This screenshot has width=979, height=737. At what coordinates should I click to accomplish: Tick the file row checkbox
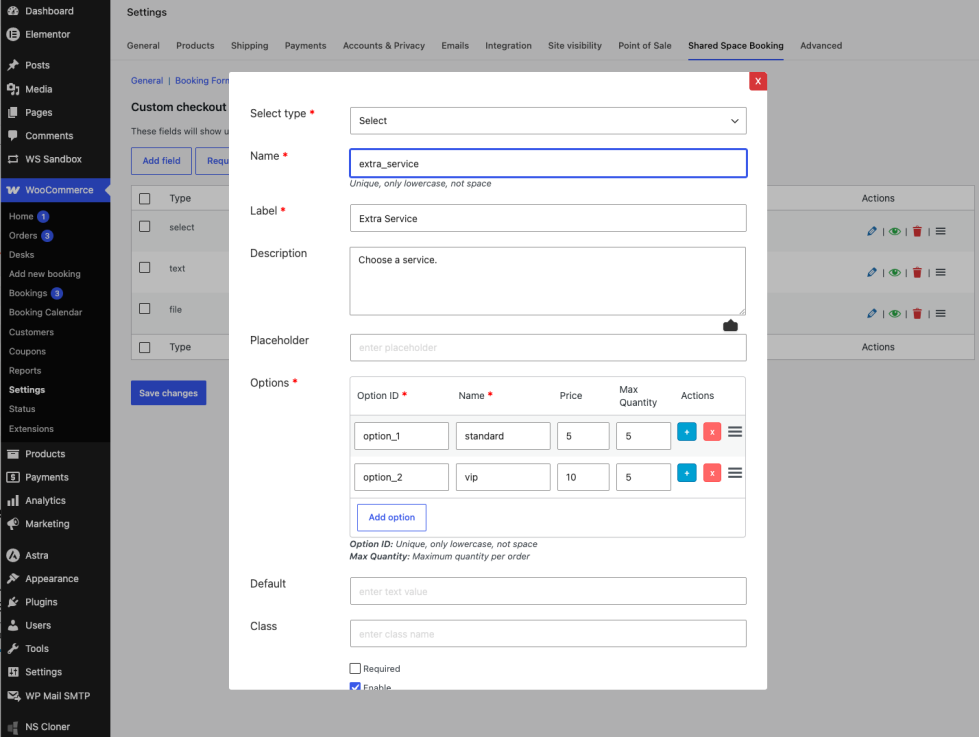coord(145,309)
